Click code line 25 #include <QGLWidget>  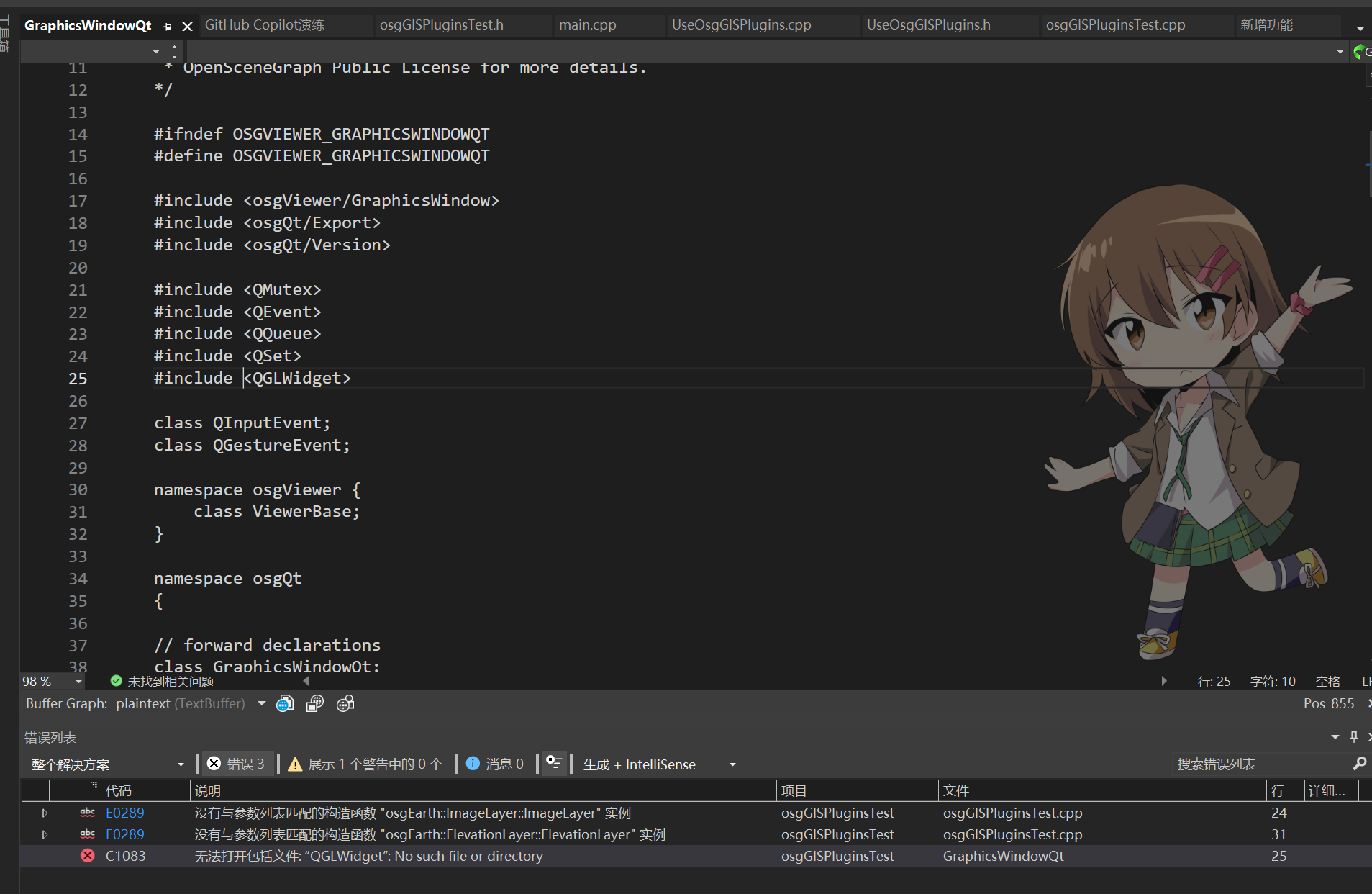(252, 379)
